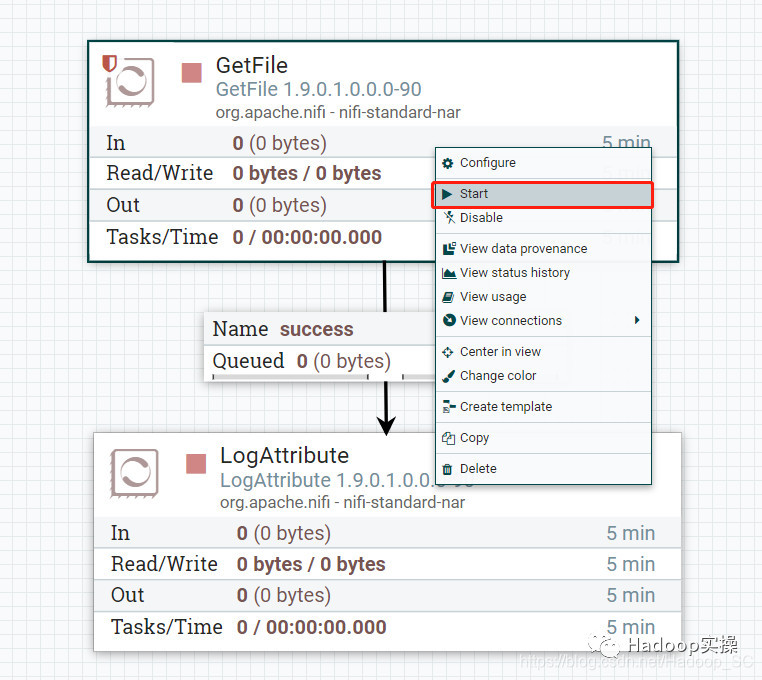762x680 pixels.
Task: Click the LogAttribute processor title
Action: tap(284, 456)
